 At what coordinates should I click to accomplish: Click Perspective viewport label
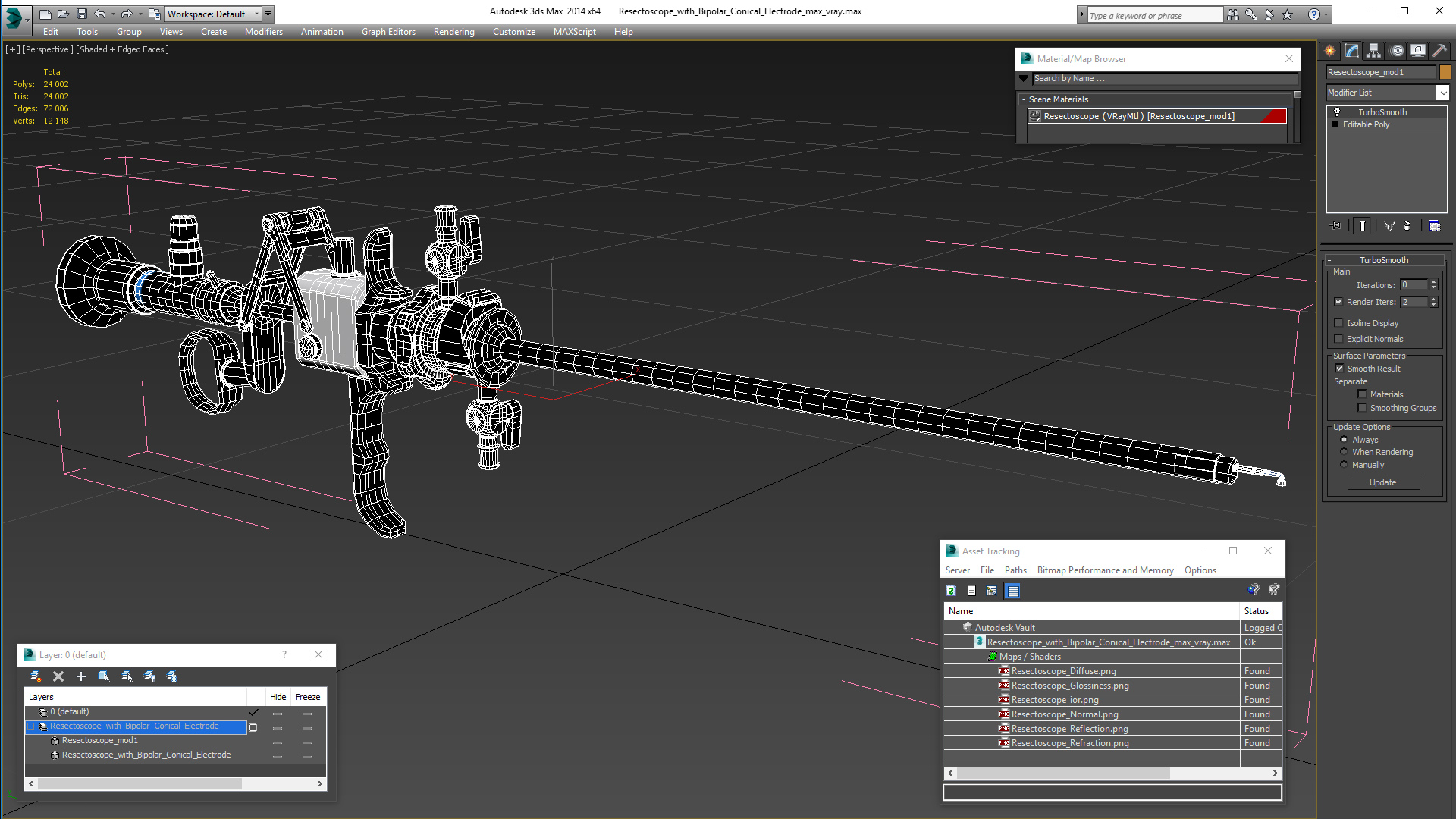(x=48, y=49)
